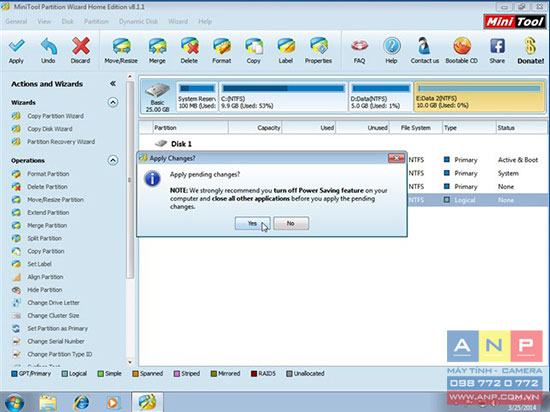550x412 pixels.
Task: Select Format Partition operation
Action: tap(48, 174)
